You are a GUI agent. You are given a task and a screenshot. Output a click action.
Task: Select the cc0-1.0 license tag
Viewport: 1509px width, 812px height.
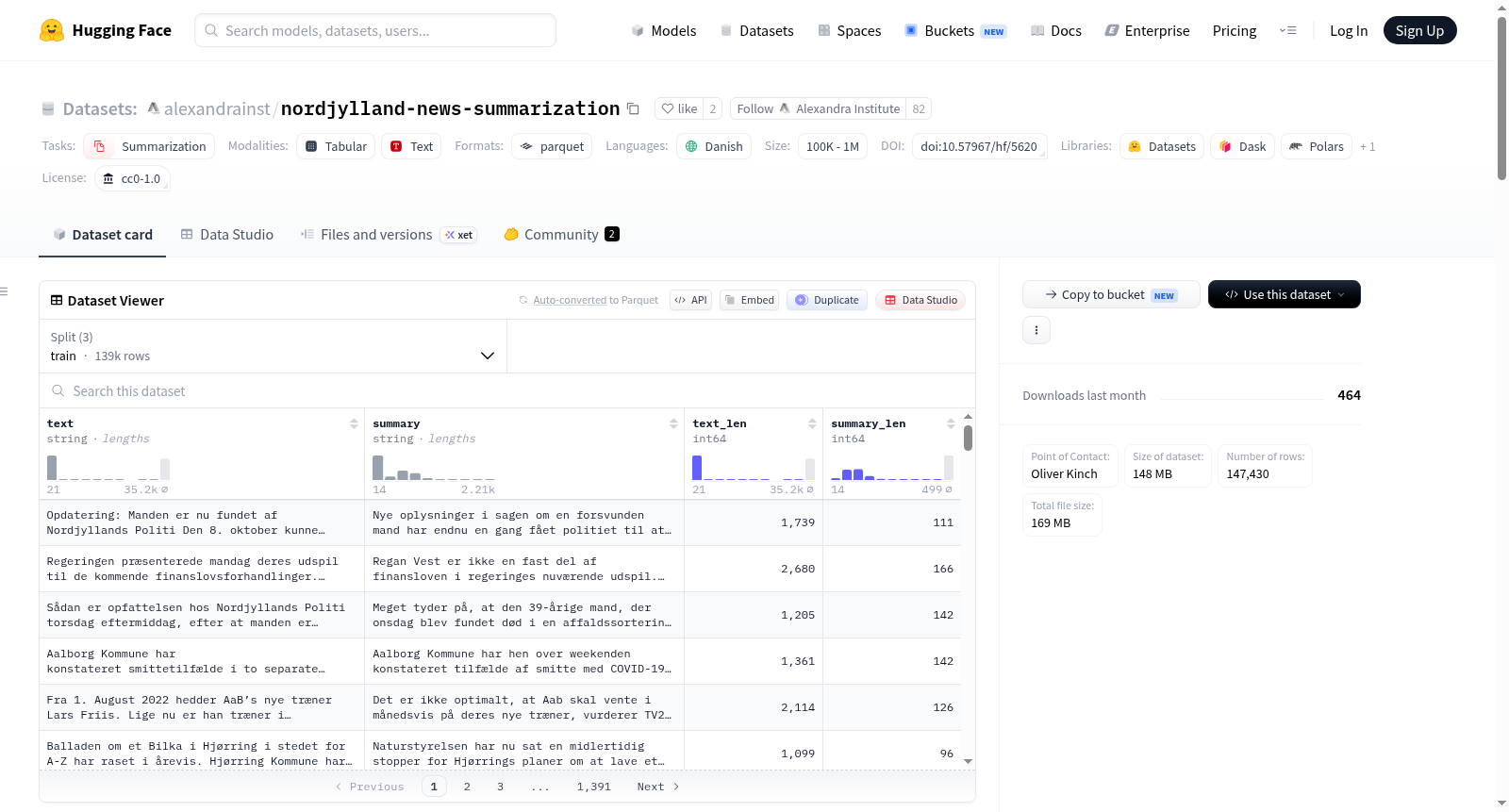(132, 178)
